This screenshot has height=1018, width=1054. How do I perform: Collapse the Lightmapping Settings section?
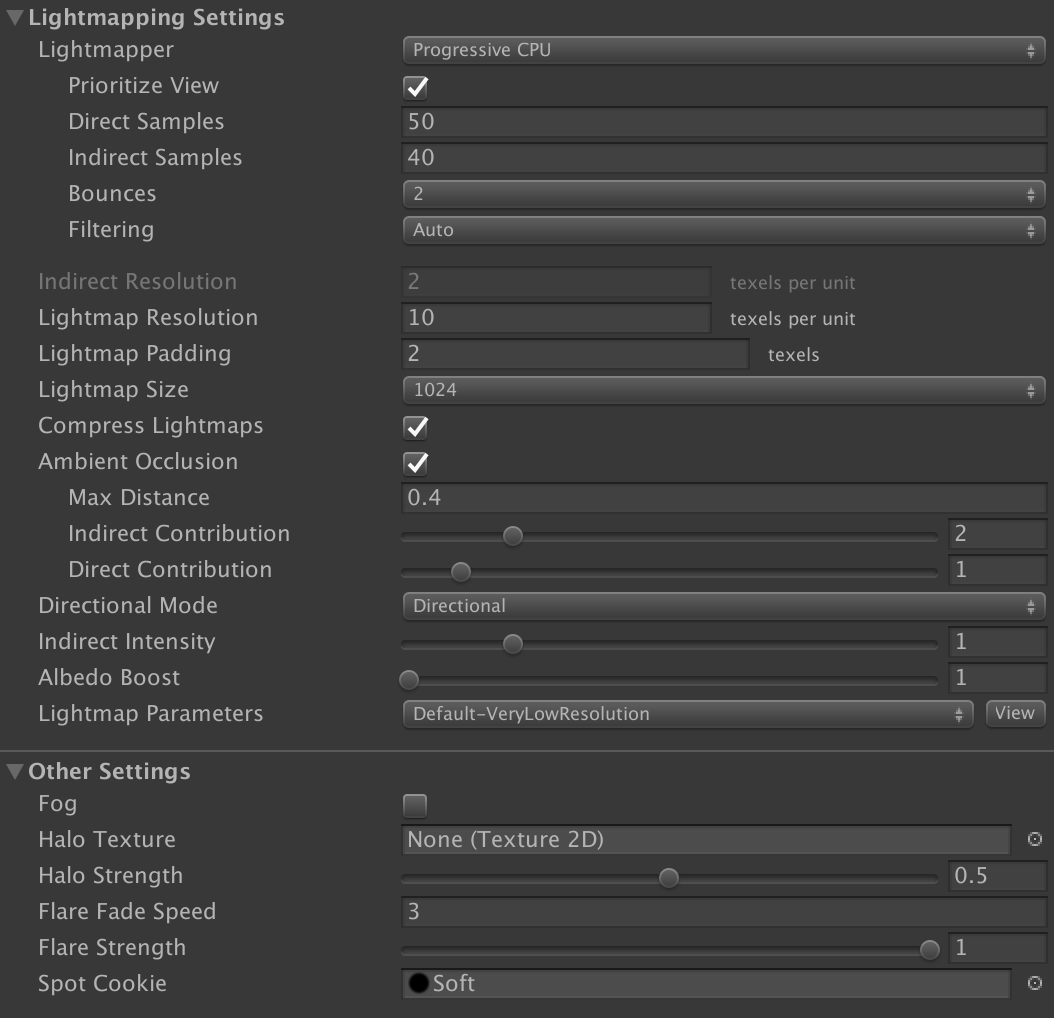tap(14, 18)
